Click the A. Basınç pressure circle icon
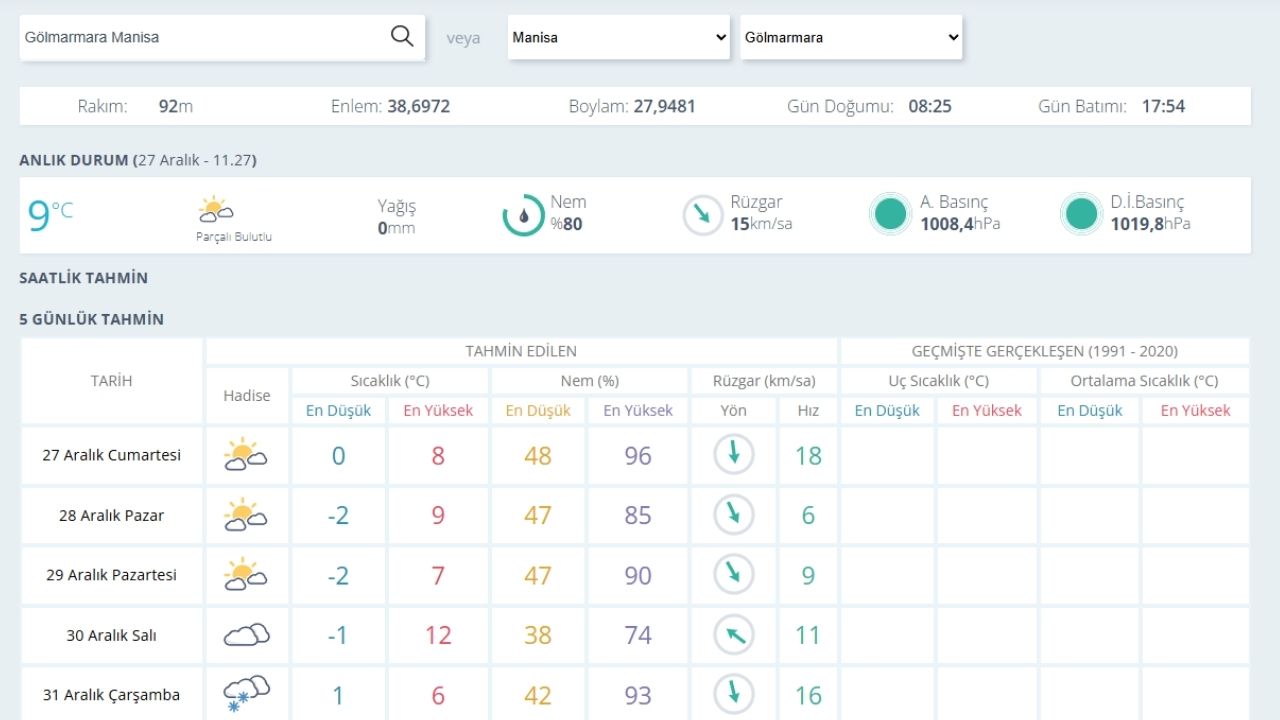This screenshot has width=1280, height=720. (x=889, y=215)
